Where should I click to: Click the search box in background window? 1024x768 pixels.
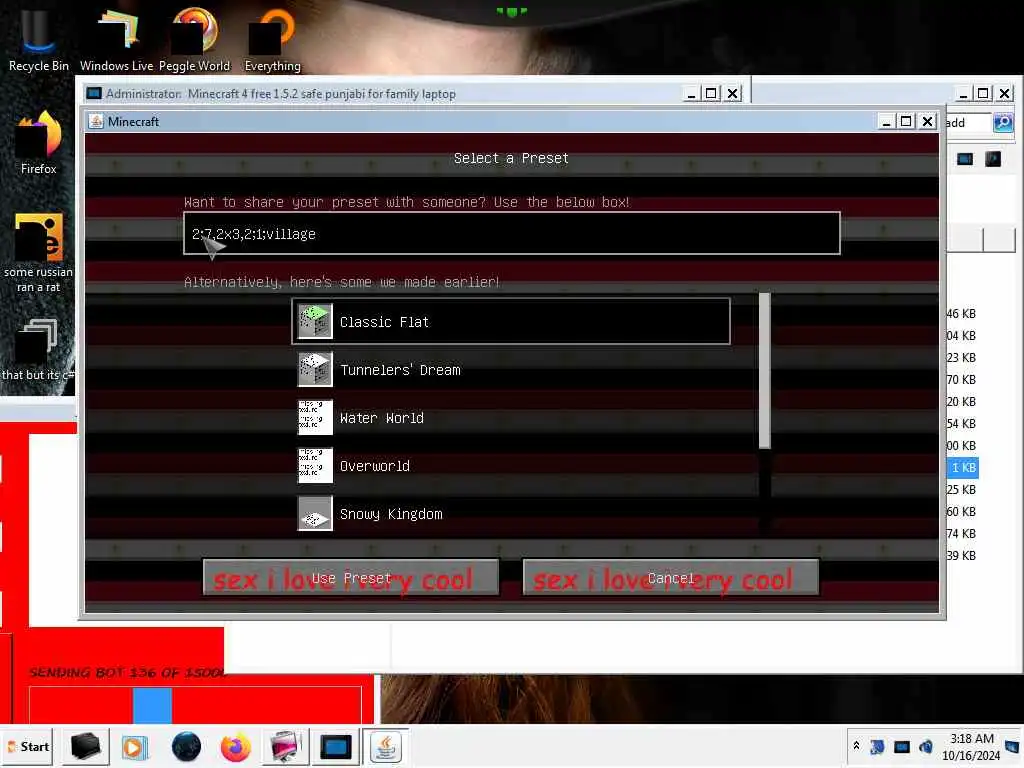968,123
